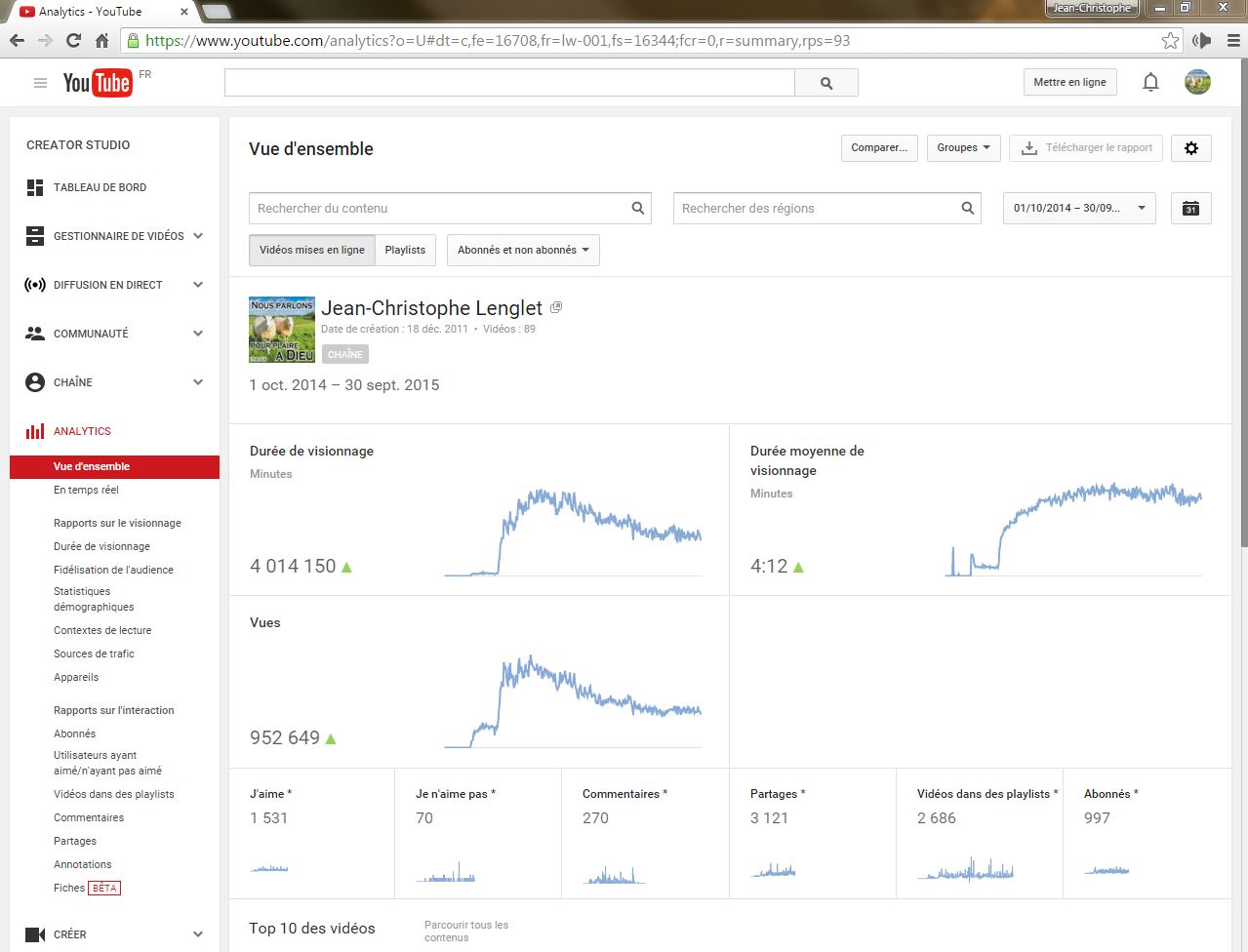Open channel in new window icon

pyautogui.click(x=556, y=307)
